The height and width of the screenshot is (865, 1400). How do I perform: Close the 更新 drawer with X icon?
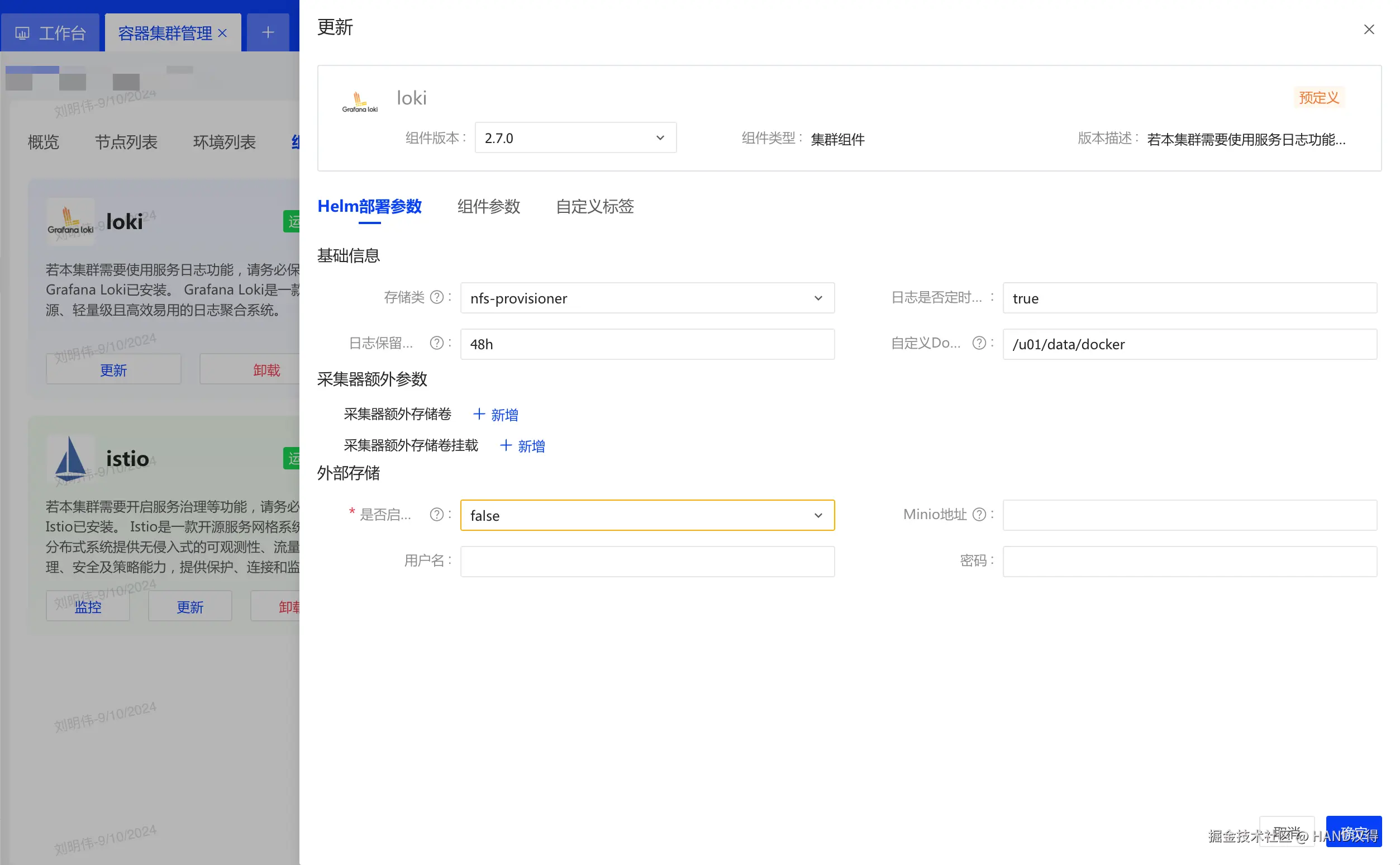click(x=1368, y=29)
